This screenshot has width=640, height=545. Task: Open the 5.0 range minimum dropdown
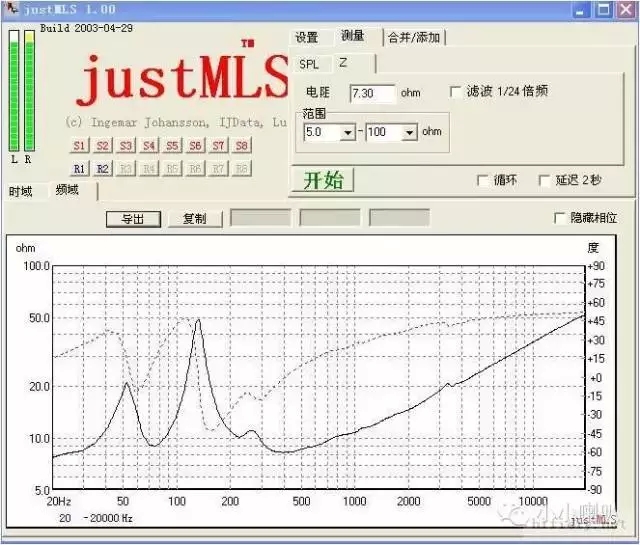pyautogui.click(x=348, y=132)
